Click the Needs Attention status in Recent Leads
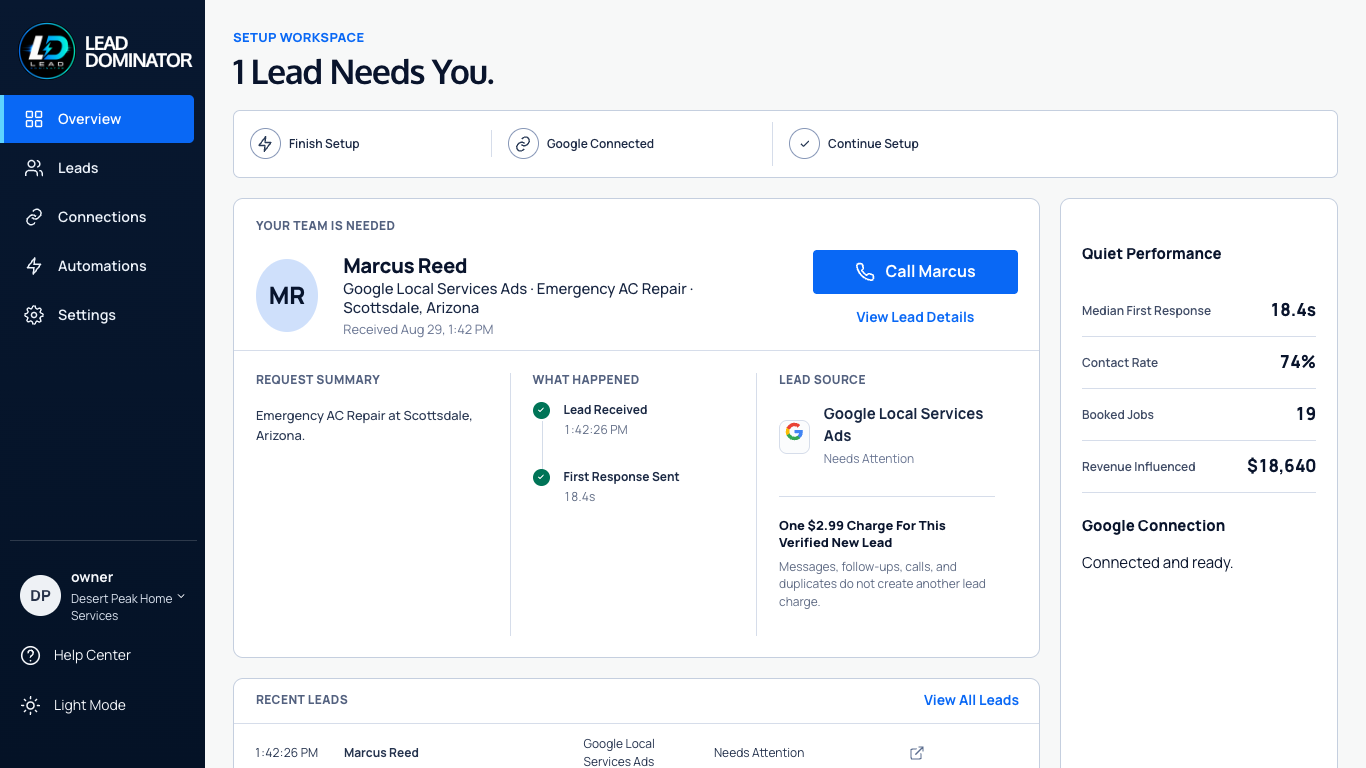The width and height of the screenshot is (1366, 768). (759, 753)
